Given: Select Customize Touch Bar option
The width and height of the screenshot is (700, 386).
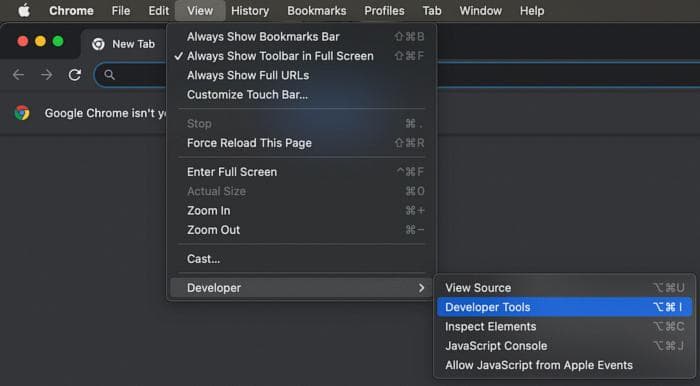Looking at the screenshot, I should coord(301,95).
